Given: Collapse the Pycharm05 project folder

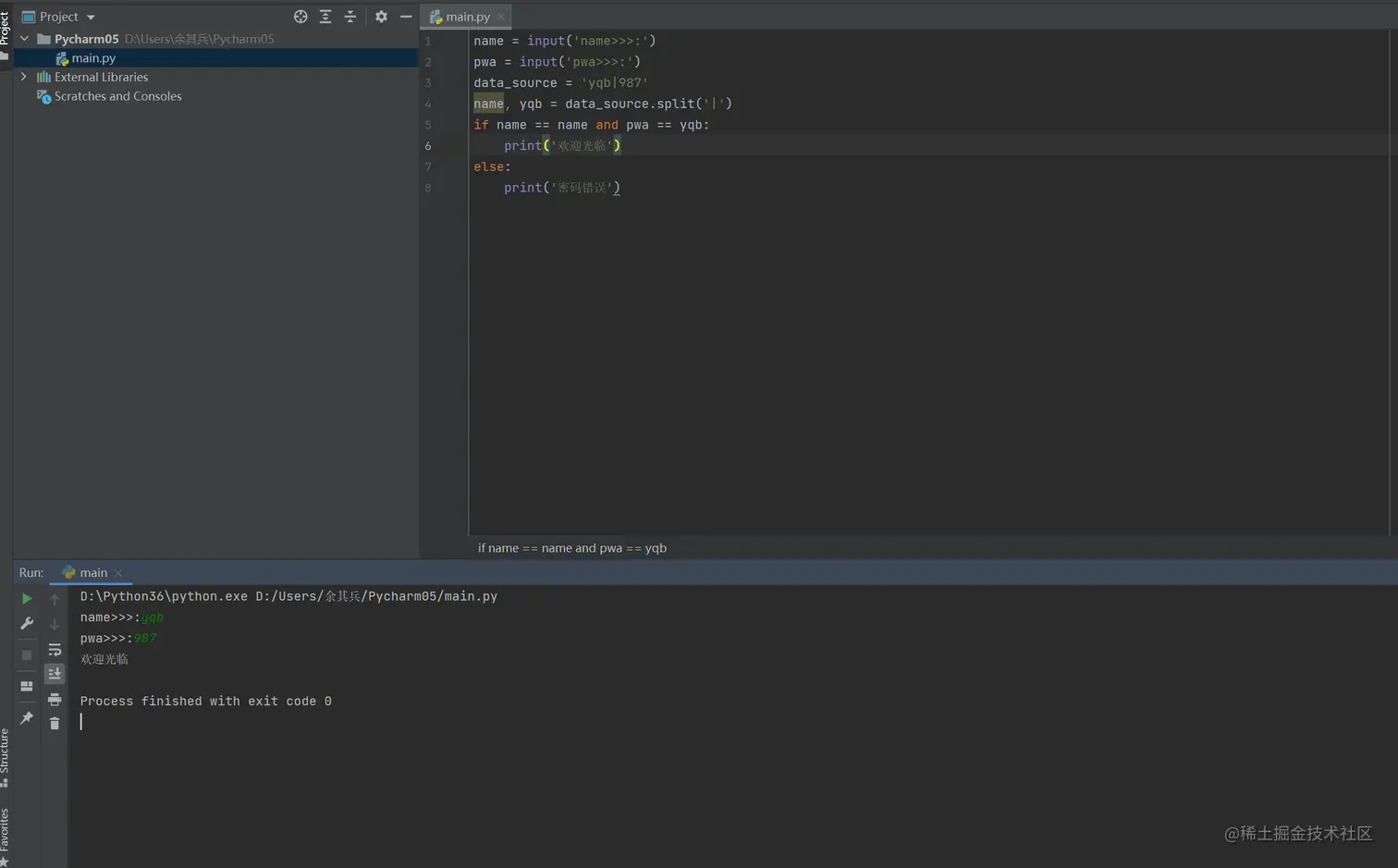Looking at the screenshot, I should tap(25, 39).
